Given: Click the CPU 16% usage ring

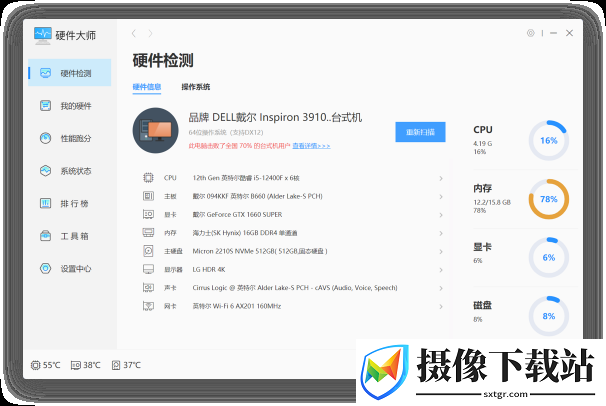Looking at the screenshot, I should [x=549, y=140].
